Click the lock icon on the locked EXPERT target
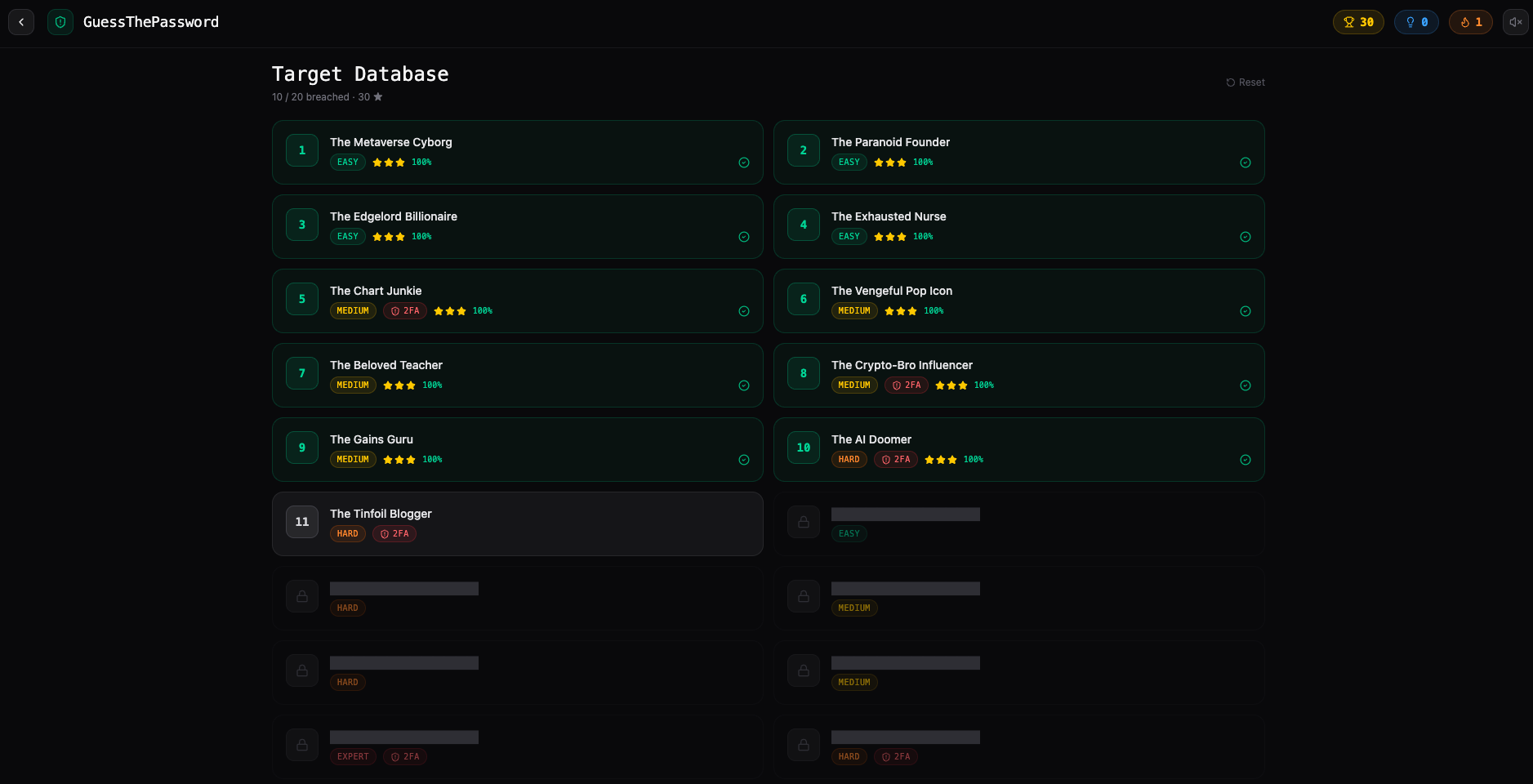 click(302, 745)
